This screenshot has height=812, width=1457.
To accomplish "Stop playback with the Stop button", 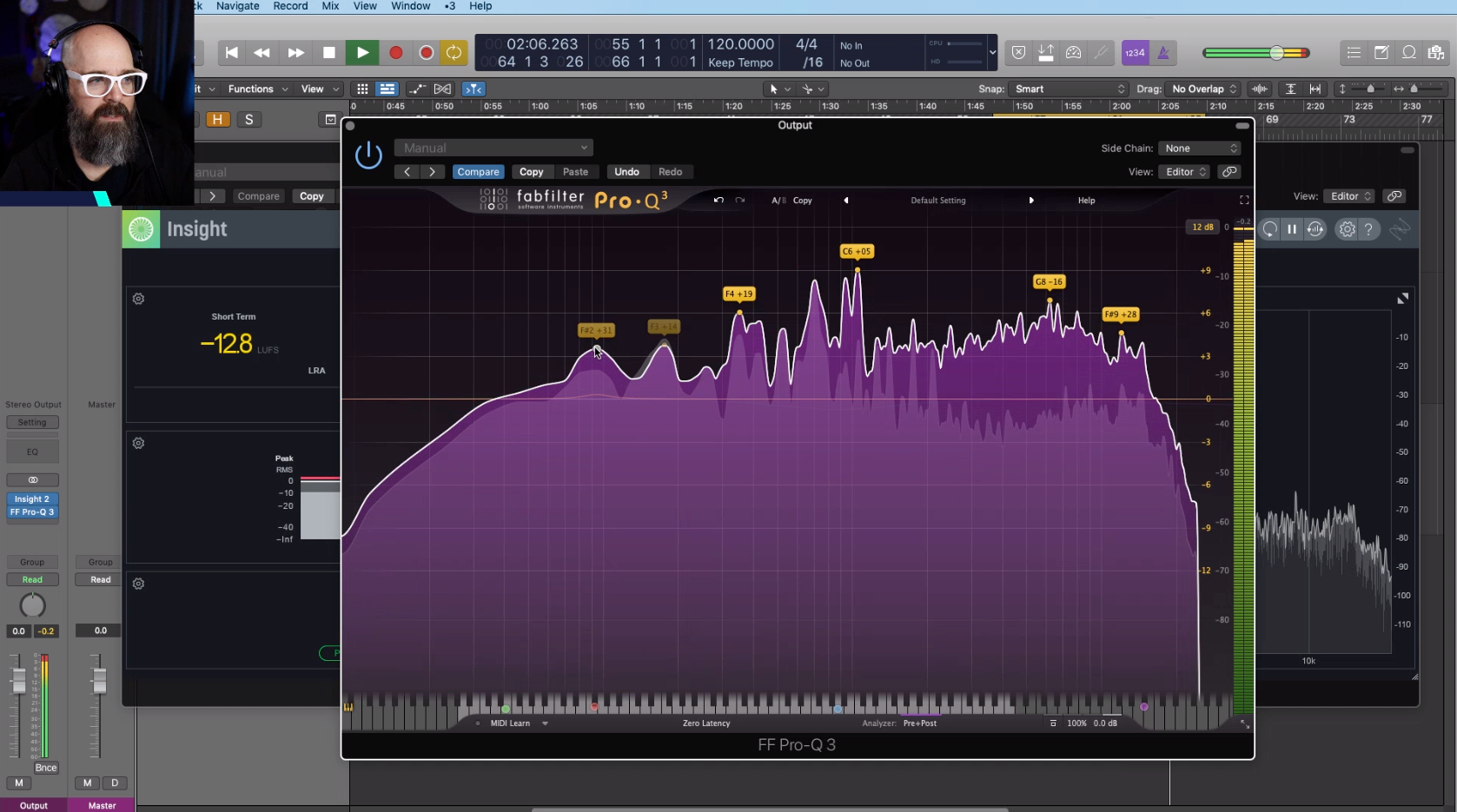I will 328,53.
